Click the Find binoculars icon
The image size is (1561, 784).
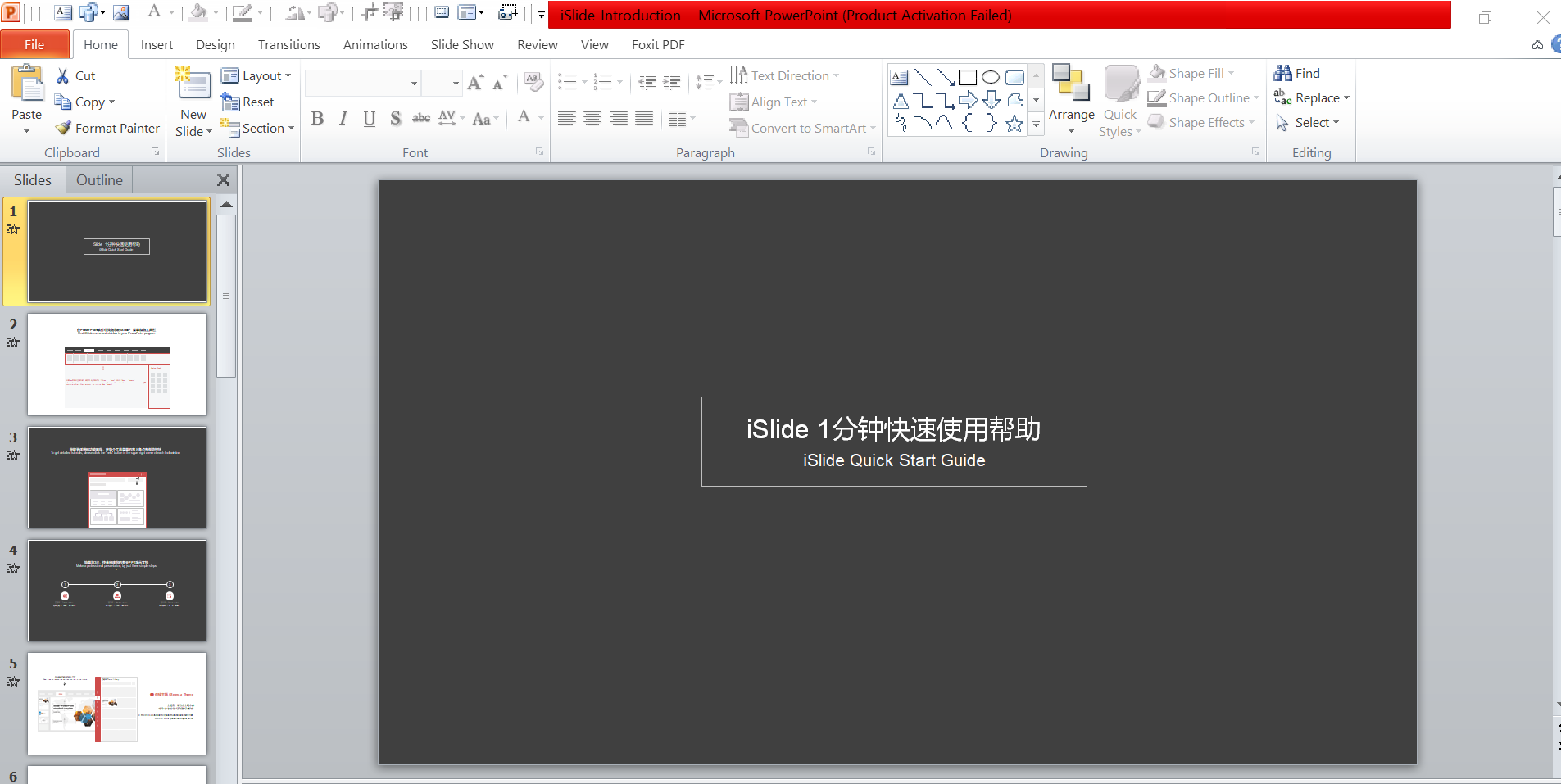click(1282, 73)
